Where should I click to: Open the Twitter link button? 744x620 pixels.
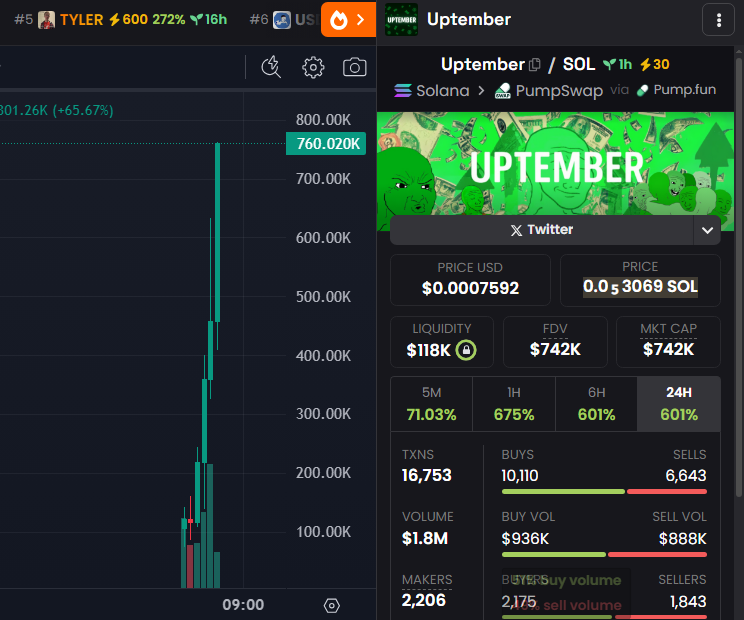(542, 230)
